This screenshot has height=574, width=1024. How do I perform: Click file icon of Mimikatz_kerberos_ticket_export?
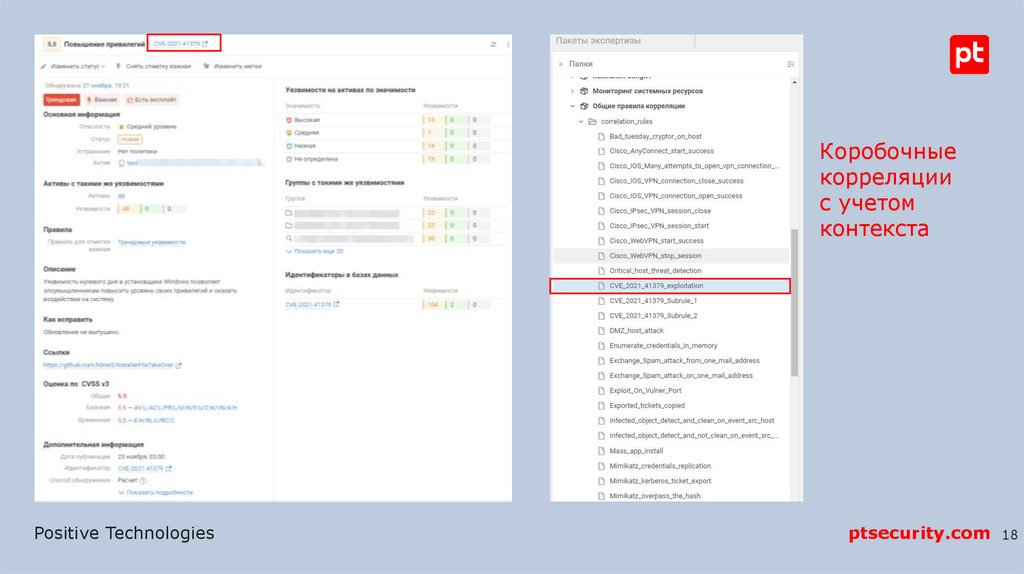[x=601, y=481]
